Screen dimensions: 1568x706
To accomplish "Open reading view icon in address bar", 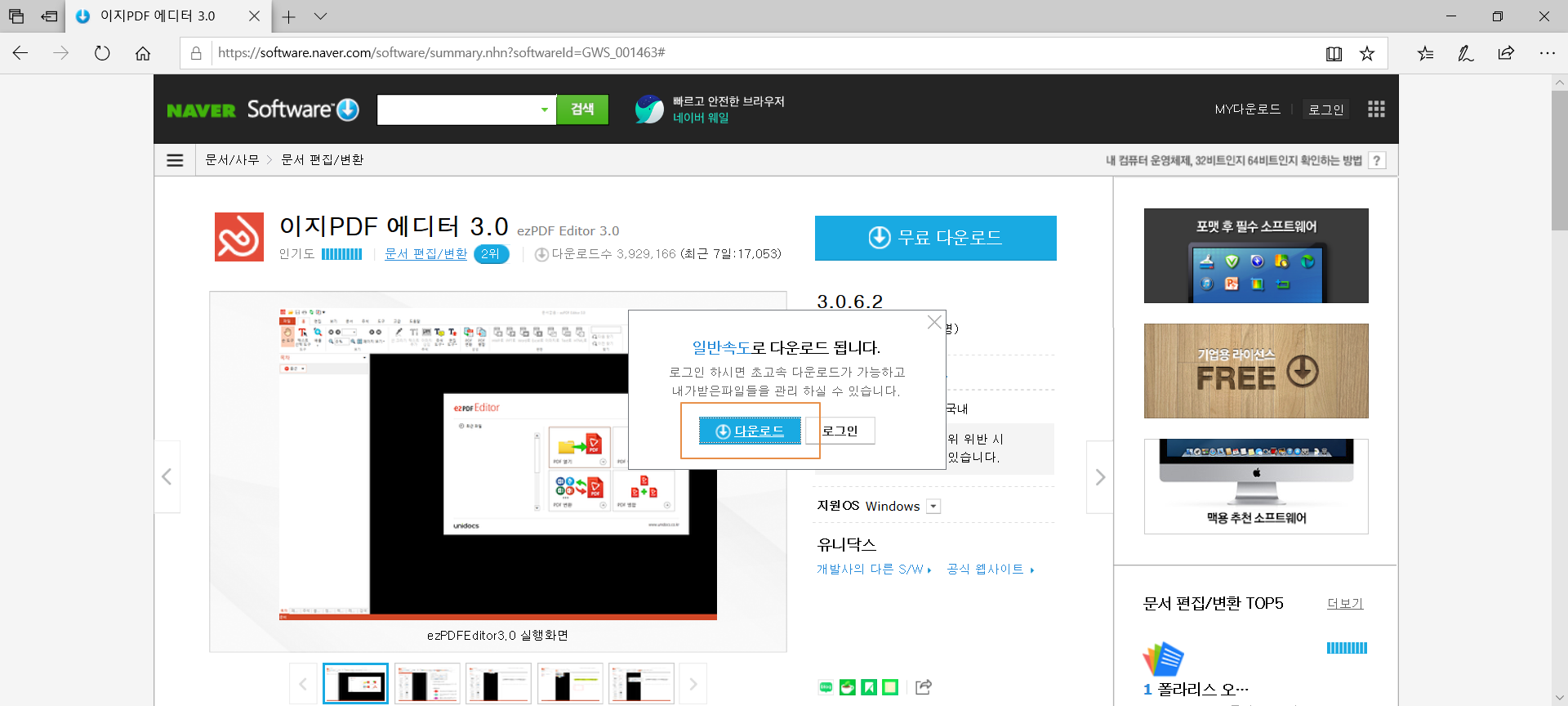I will (x=1334, y=53).
